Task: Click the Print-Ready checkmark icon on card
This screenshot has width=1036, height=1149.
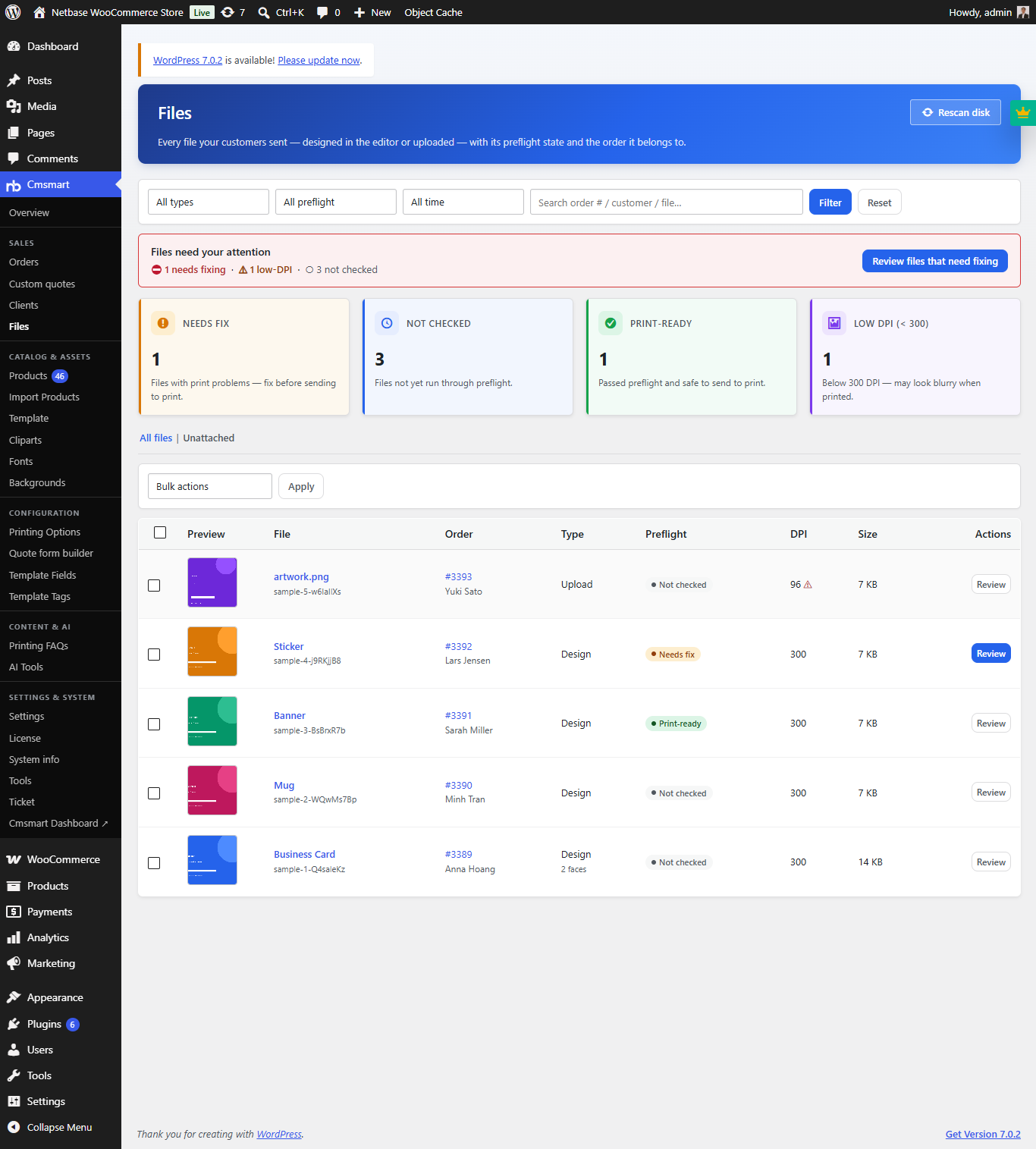Action: click(611, 323)
